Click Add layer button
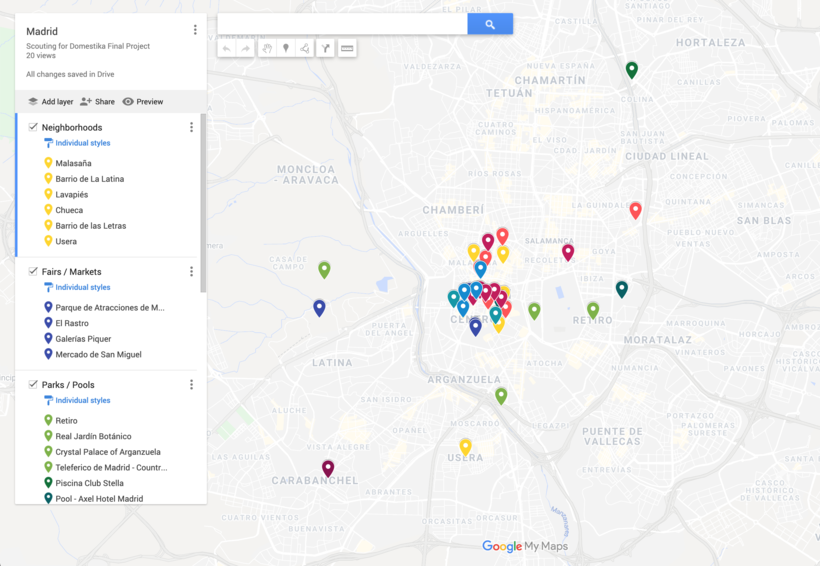 tap(51, 101)
